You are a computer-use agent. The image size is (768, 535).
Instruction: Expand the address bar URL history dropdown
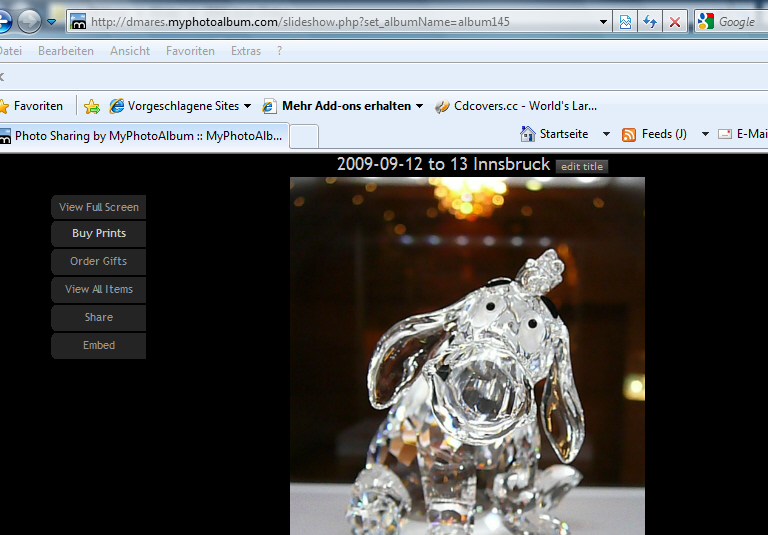pos(603,21)
